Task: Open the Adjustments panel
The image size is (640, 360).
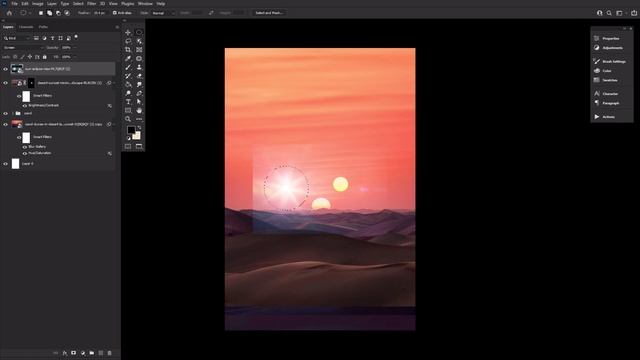Action: (x=612, y=48)
